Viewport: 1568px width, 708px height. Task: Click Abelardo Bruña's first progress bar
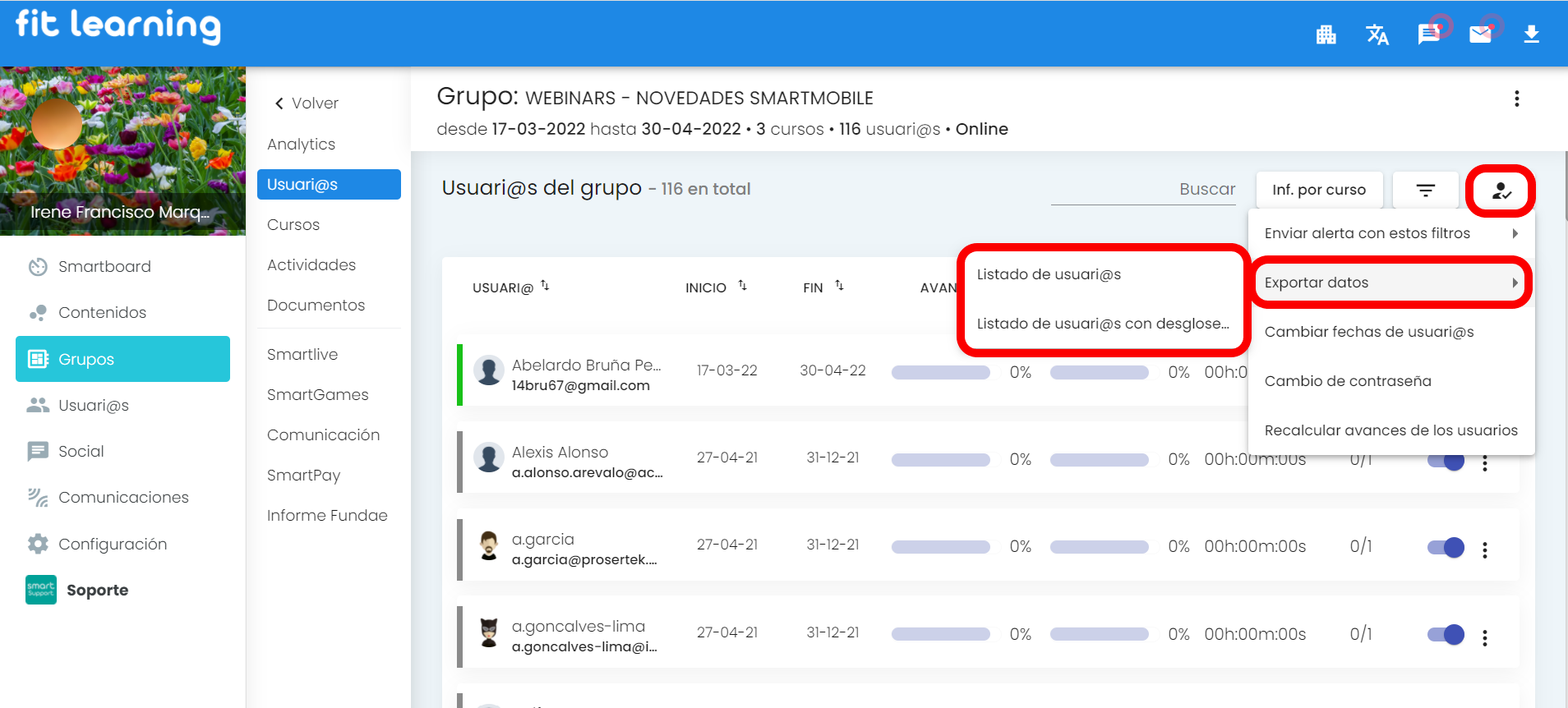940,372
